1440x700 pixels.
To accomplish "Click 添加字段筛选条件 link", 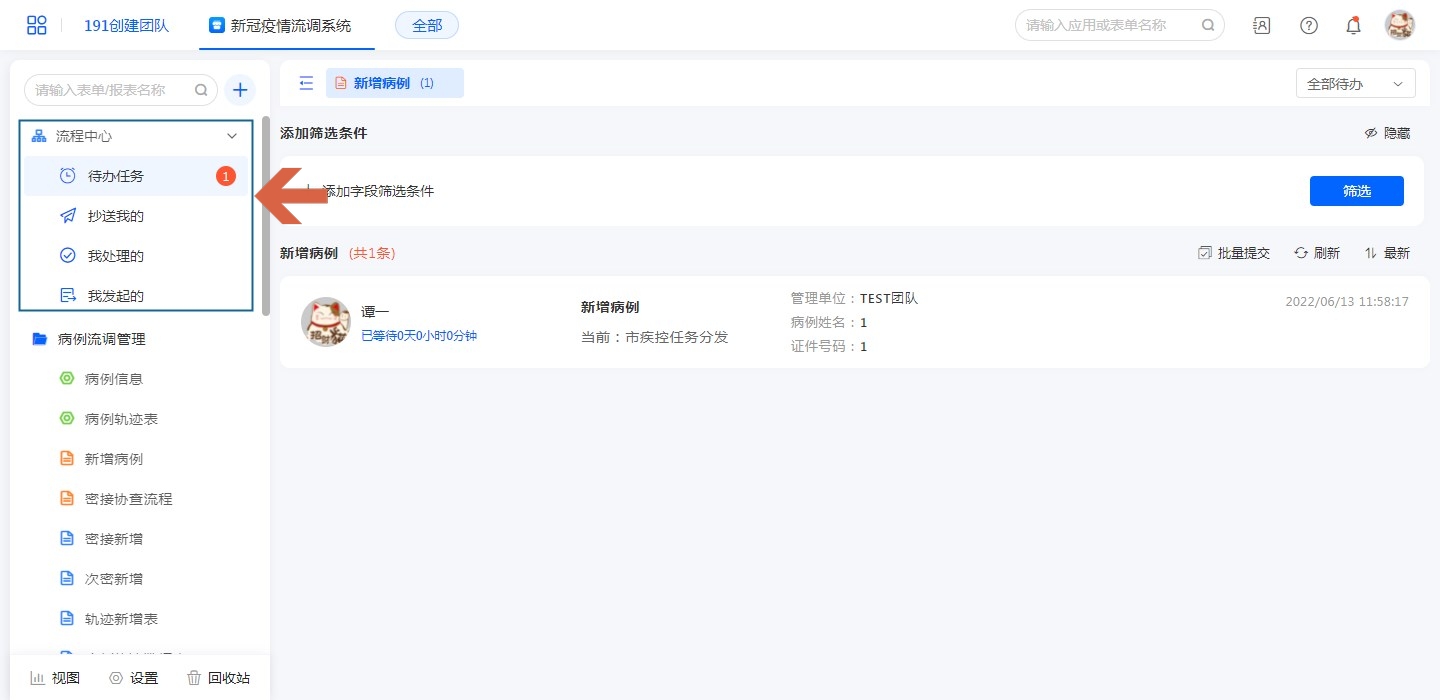I will point(378,191).
